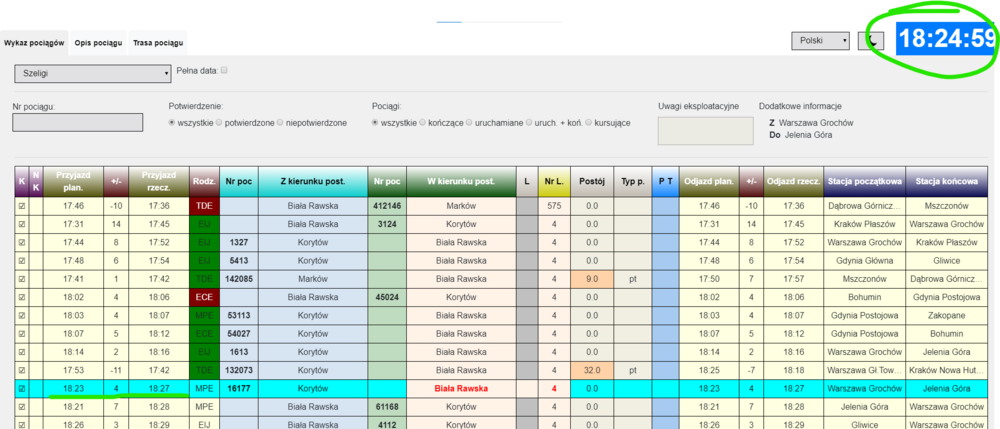The image size is (1000, 429).
Task: Click the 18:24:59 clock display
Action: [946, 40]
